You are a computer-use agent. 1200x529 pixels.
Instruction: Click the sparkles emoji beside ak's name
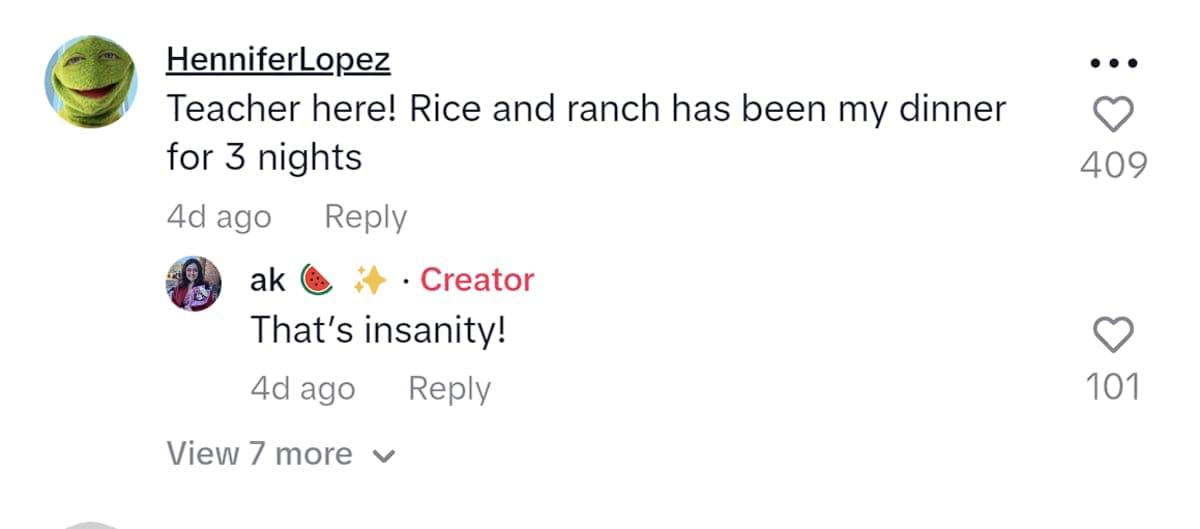(370, 281)
